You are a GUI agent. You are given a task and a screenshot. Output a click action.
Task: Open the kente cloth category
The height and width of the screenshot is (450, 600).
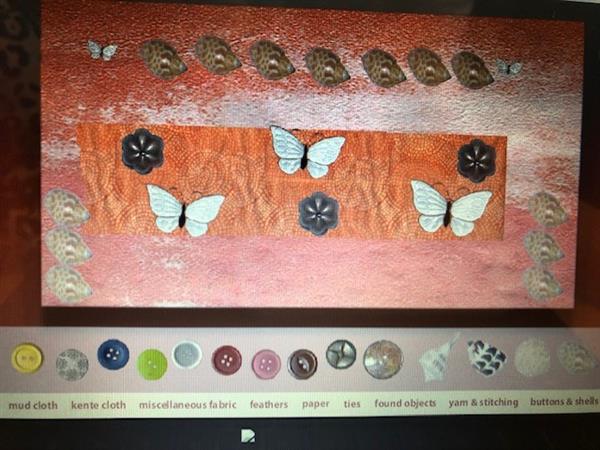(x=98, y=405)
